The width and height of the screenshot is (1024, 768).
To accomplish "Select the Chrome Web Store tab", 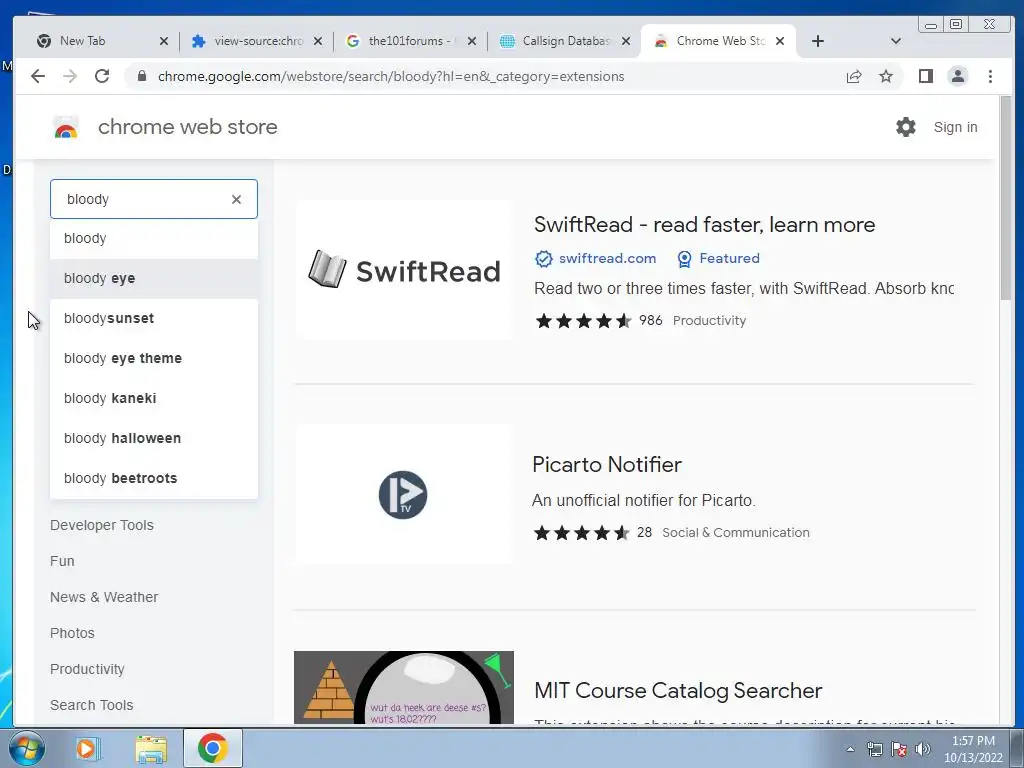I will pyautogui.click(x=720, y=41).
